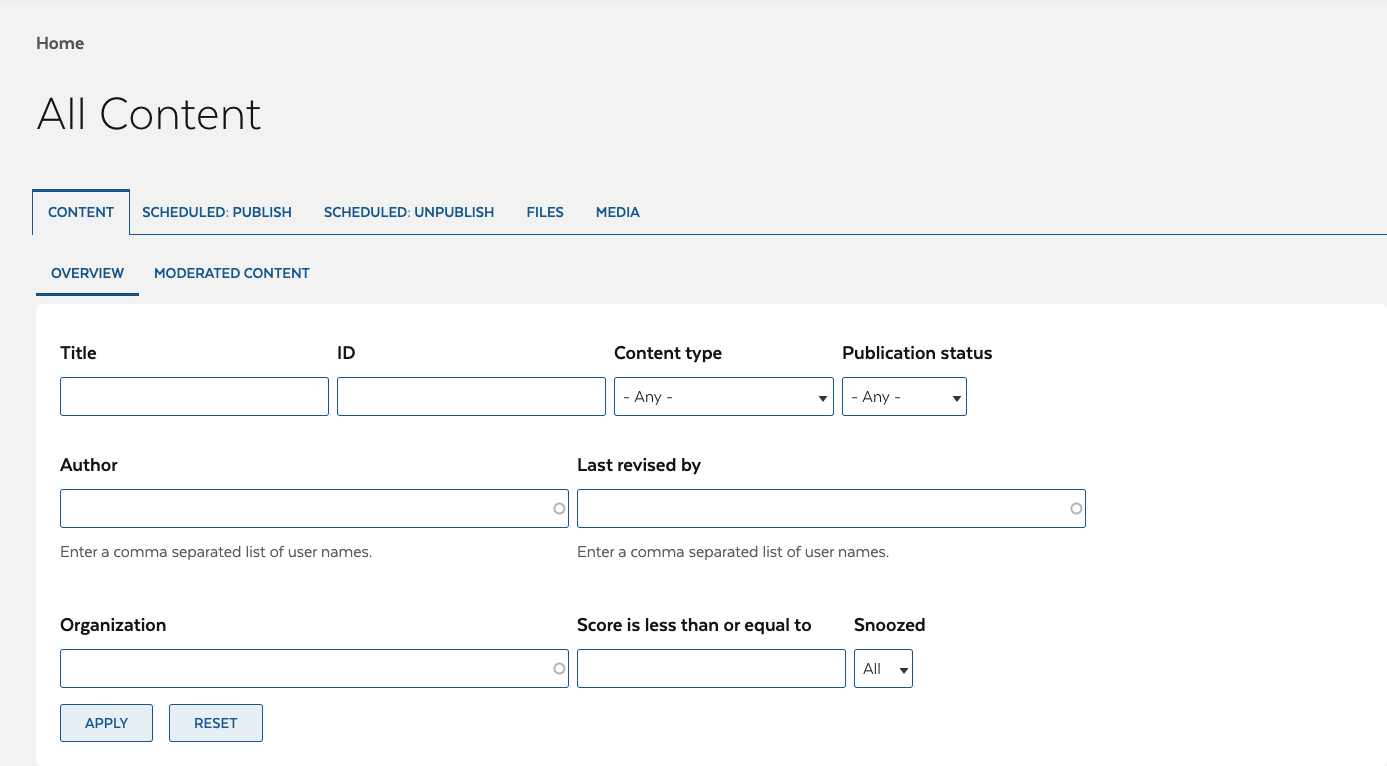Viewport: 1387px width, 766px height.
Task: Go to the Files tab
Action: [x=545, y=212]
